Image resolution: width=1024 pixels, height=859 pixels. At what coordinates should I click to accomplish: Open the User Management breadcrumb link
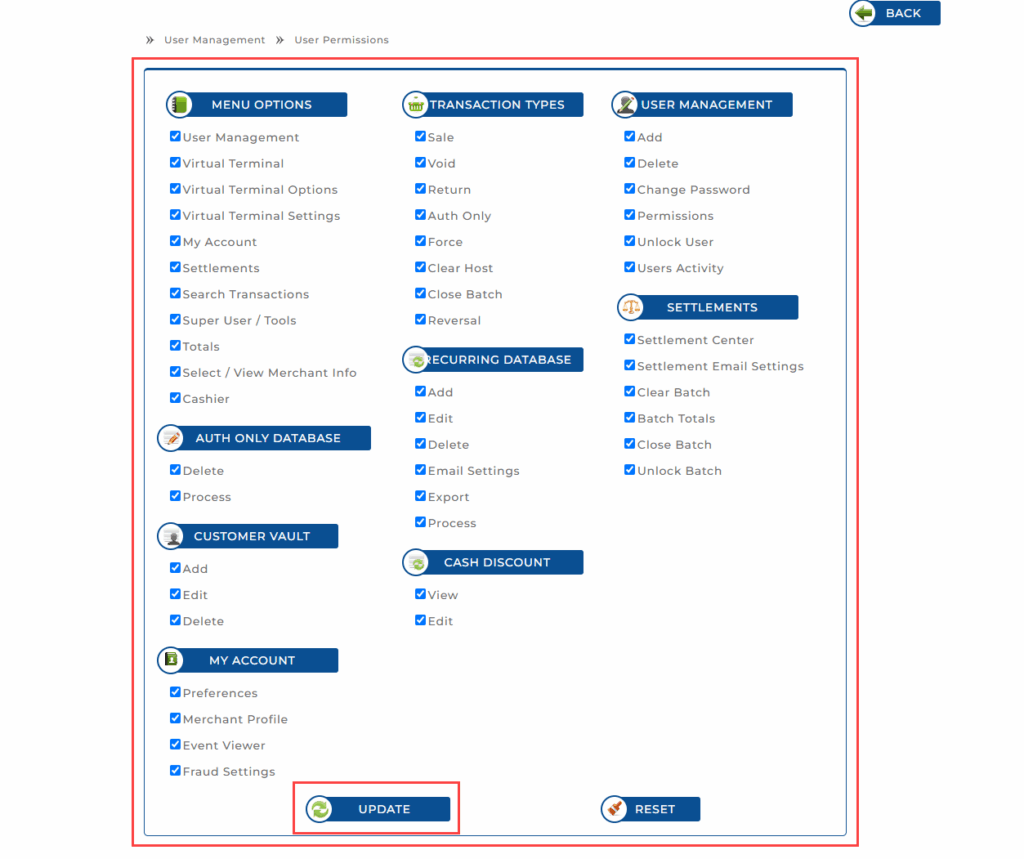tap(214, 40)
